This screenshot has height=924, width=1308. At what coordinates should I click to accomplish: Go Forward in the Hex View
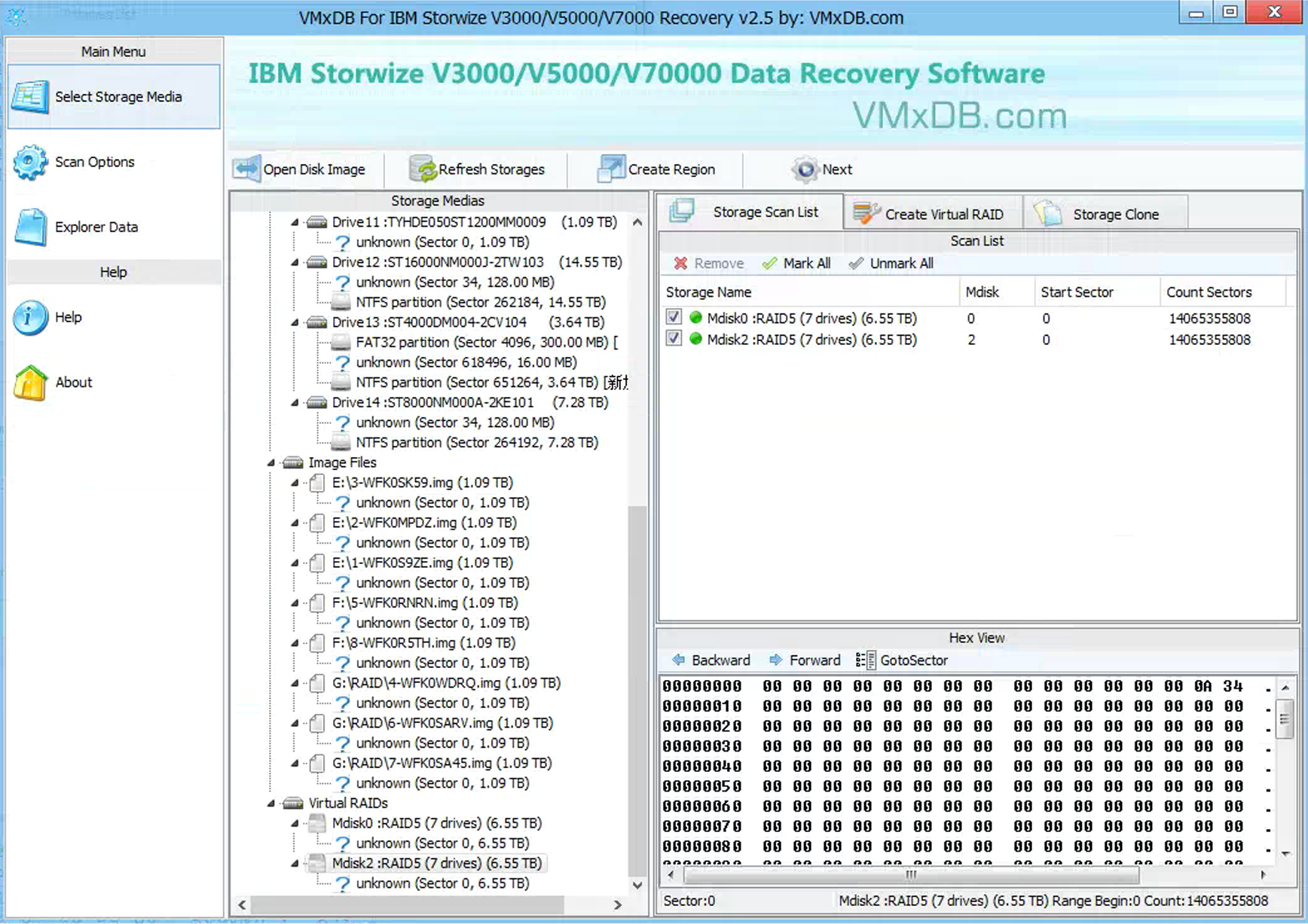point(805,660)
